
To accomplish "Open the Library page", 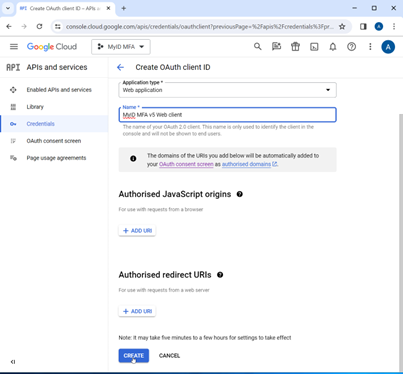I will click(x=35, y=107).
